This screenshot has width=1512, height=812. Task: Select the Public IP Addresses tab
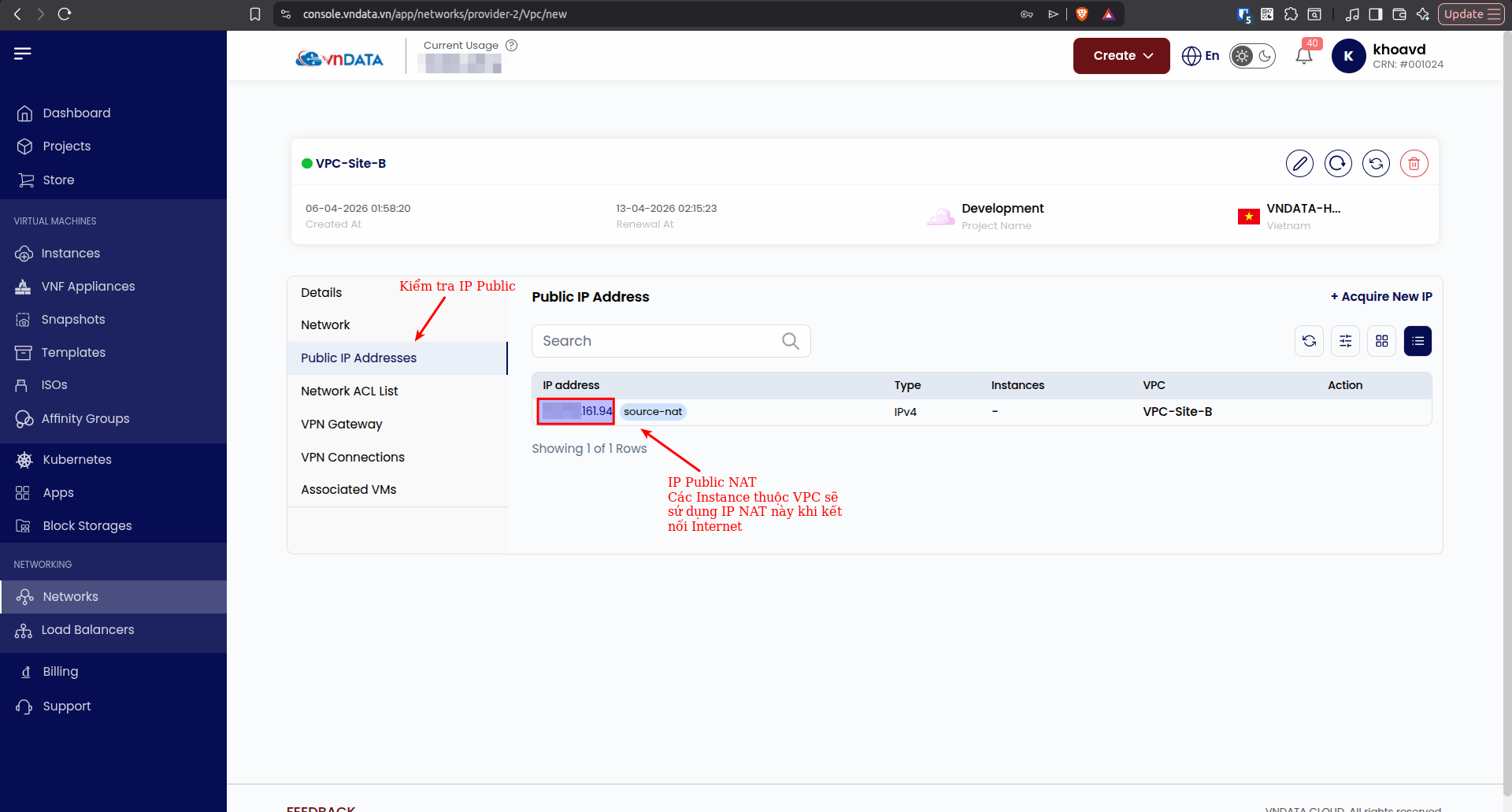pyautogui.click(x=397, y=358)
